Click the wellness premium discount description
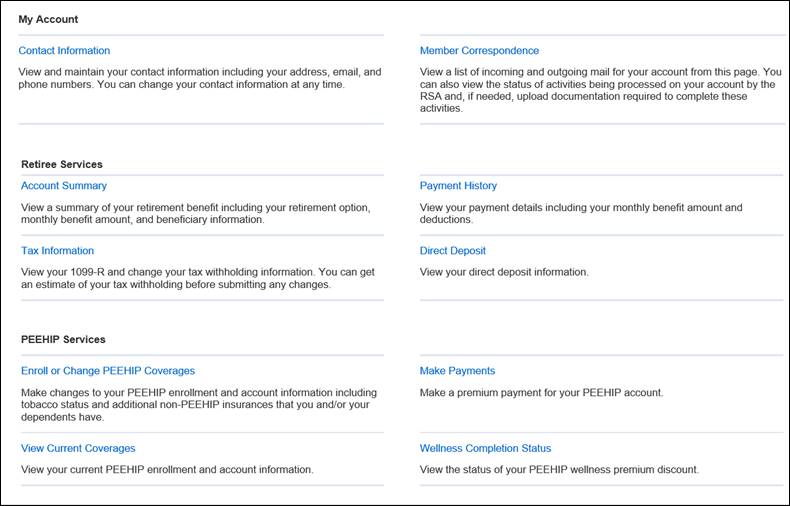This screenshot has height=506, width=790. coord(559,470)
